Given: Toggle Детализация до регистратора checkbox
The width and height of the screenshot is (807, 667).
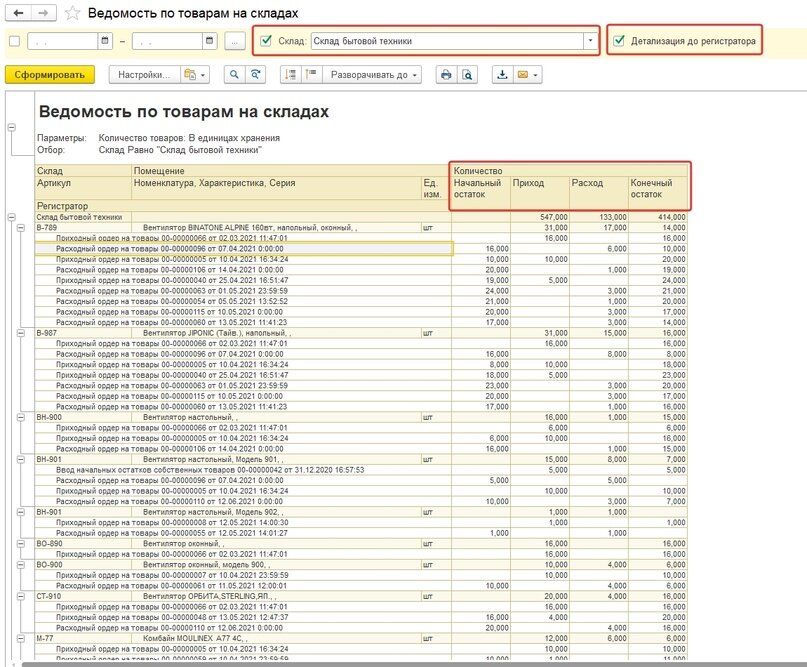Looking at the screenshot, I should [619, 41].
